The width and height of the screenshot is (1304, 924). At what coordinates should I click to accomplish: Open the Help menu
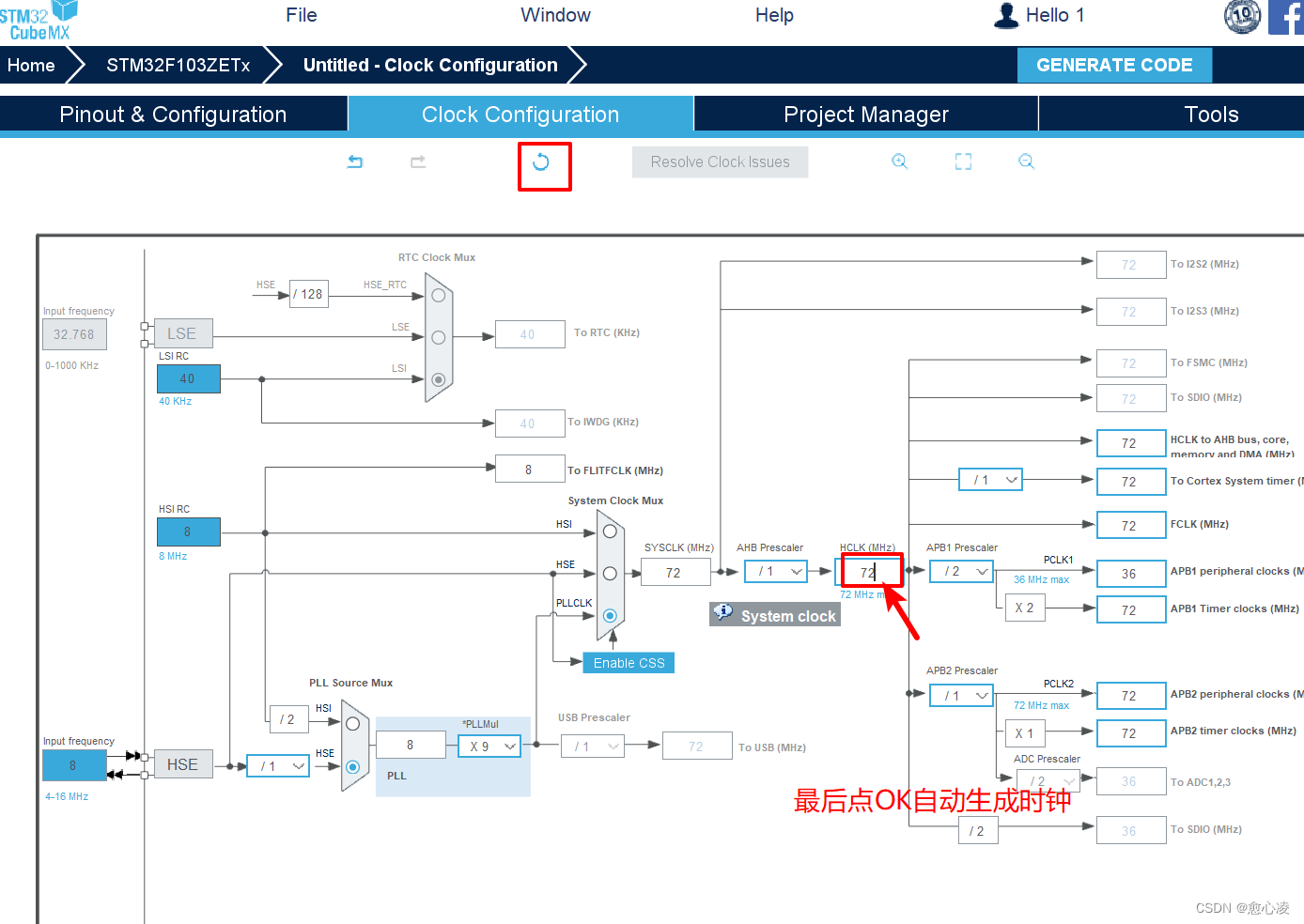tap(774, 15)
